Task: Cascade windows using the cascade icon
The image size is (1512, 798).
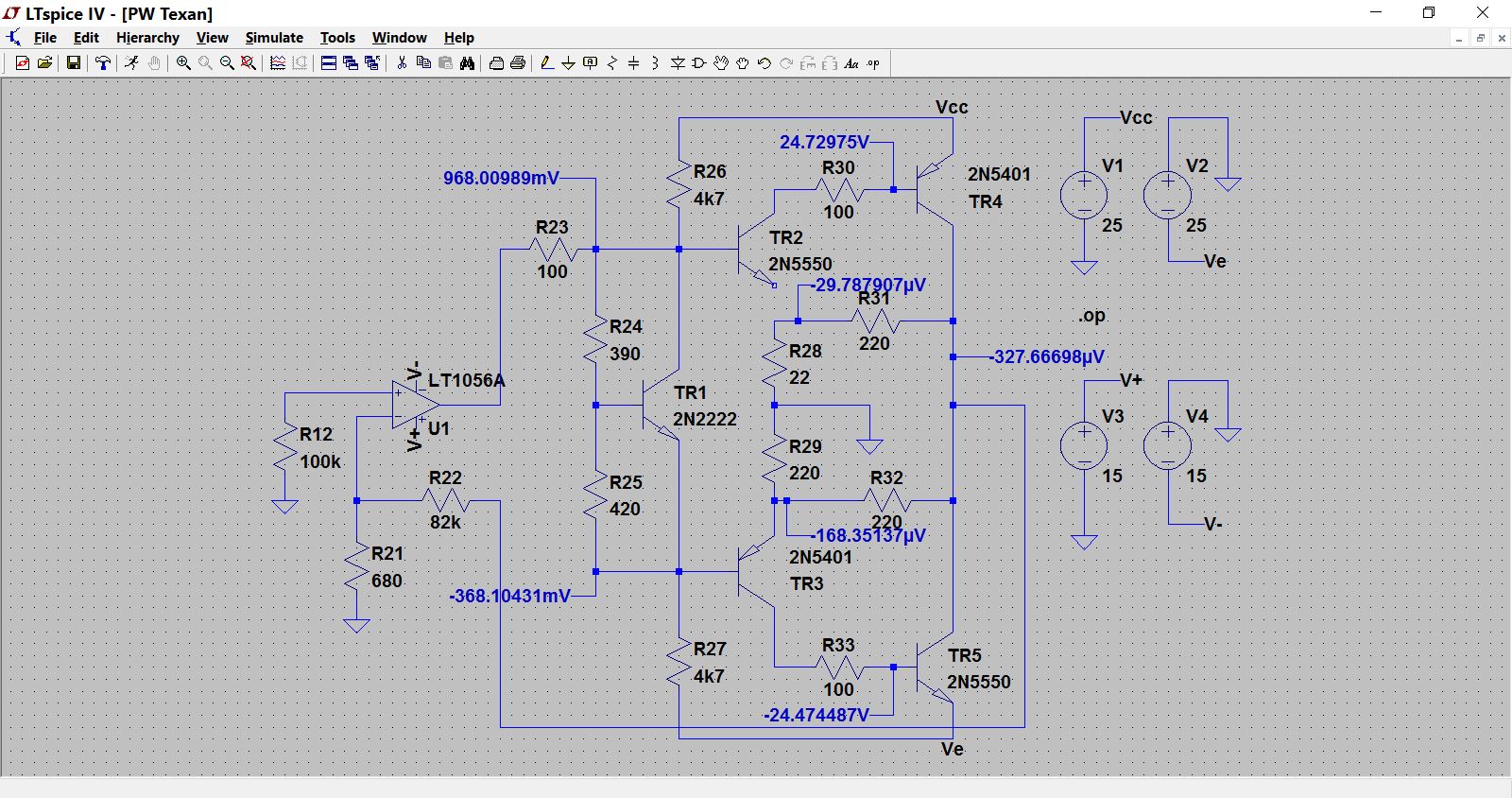Action: click(351, 63)
